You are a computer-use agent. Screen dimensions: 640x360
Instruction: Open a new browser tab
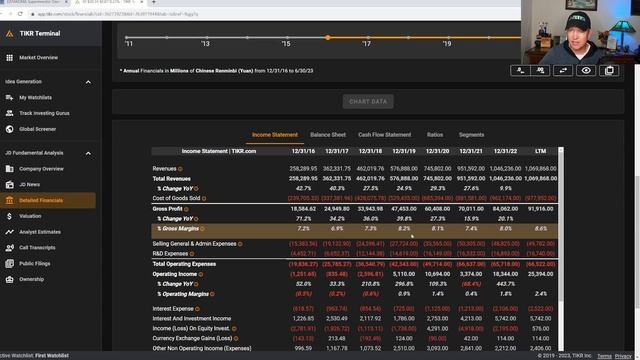pos(154,2)
